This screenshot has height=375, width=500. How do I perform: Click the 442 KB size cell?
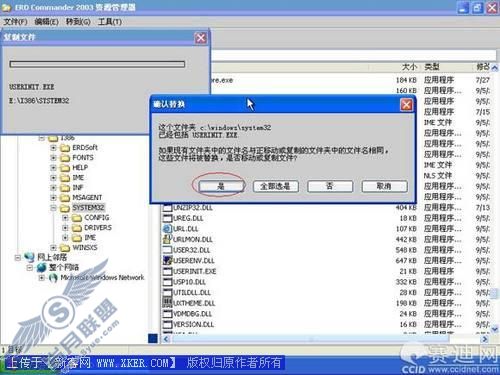[x=406, y=239]
